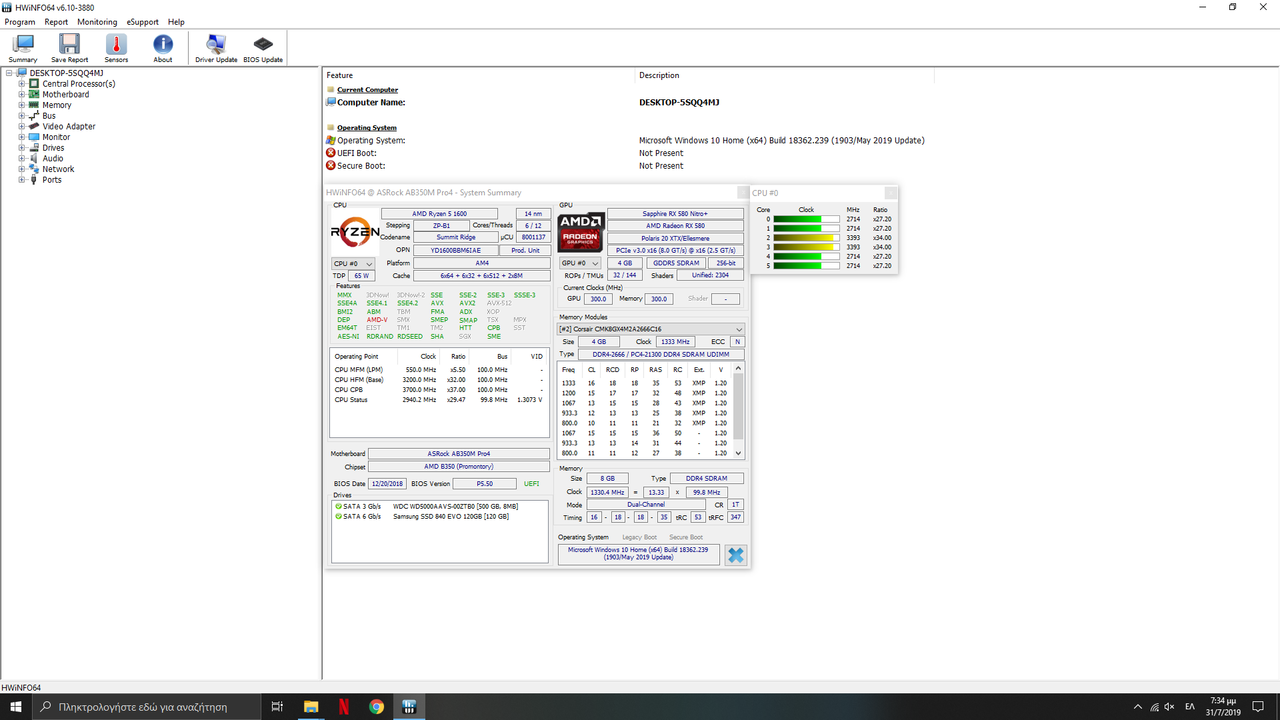Open Google Chrome from the taskbar
Viewport: 1280px width, 720px height.
376,706
